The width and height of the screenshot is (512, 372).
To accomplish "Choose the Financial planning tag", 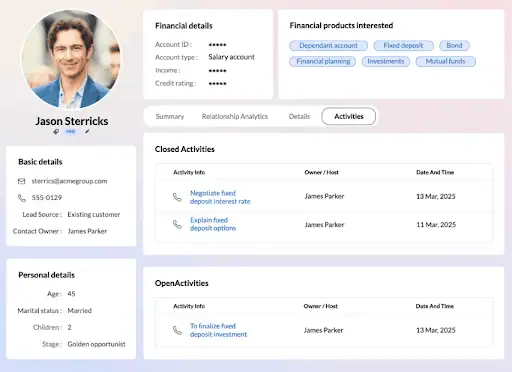I will [x=323, y=61].
